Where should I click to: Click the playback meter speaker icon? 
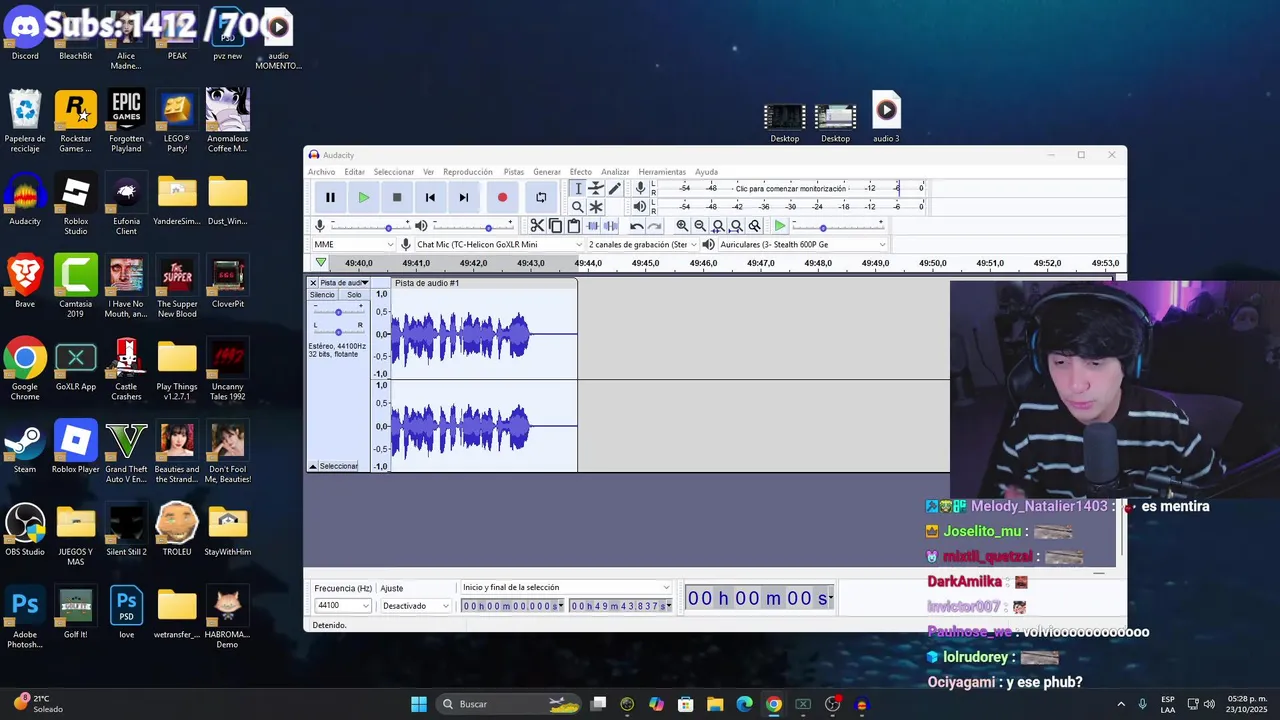pyautogui.click(x=640, y=207)
